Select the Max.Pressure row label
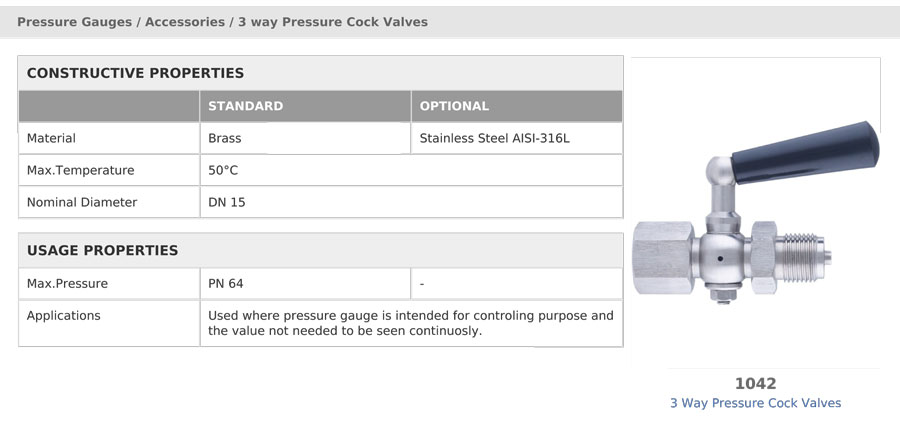This screenshot has width=900, height=436. tap(67, 283)
